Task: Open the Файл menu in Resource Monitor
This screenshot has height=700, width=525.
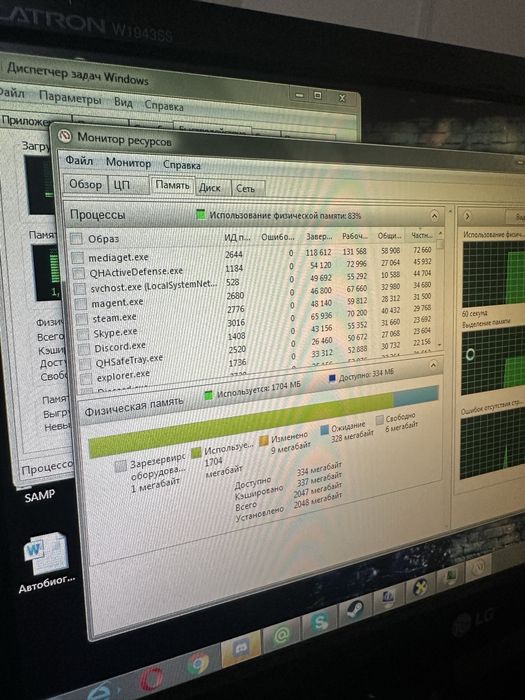Action: click(79, 160)
